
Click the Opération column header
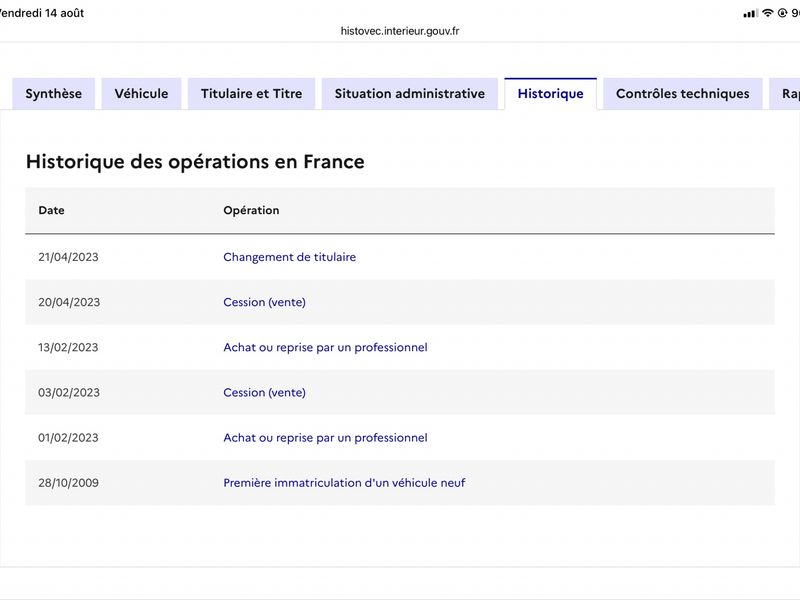252,210
